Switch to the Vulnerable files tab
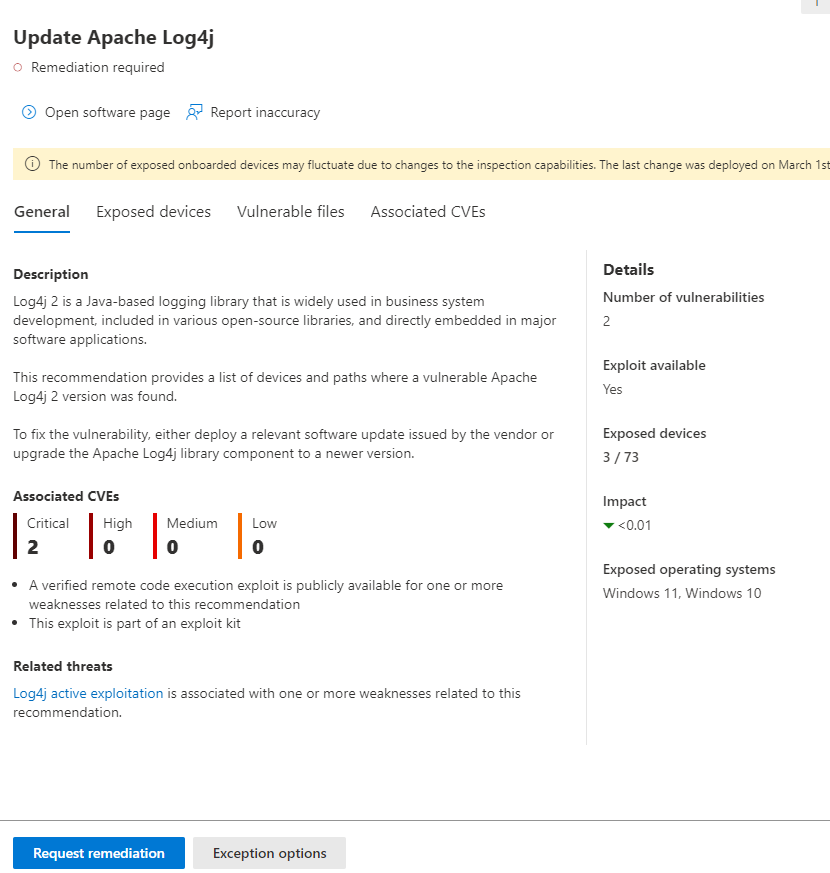 [x=290, y=211]
